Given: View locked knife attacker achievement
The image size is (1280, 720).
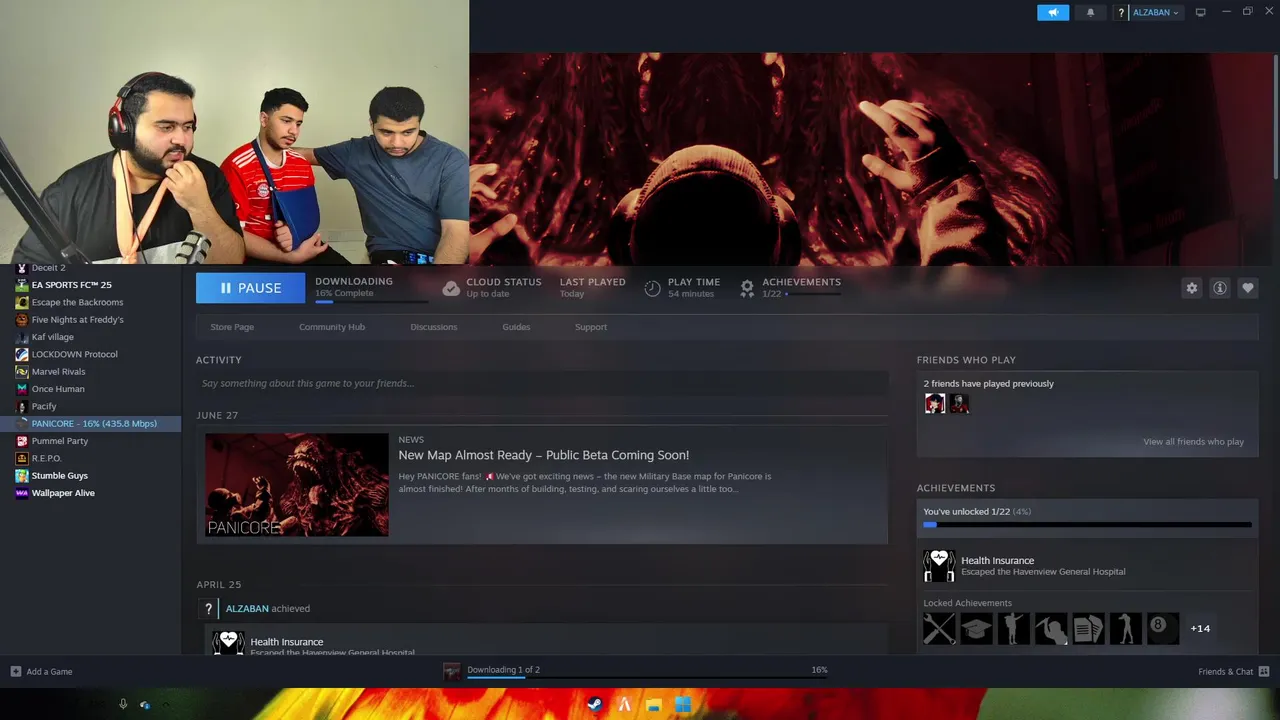Looking at the screenshot, I should tap(1051, 629).
